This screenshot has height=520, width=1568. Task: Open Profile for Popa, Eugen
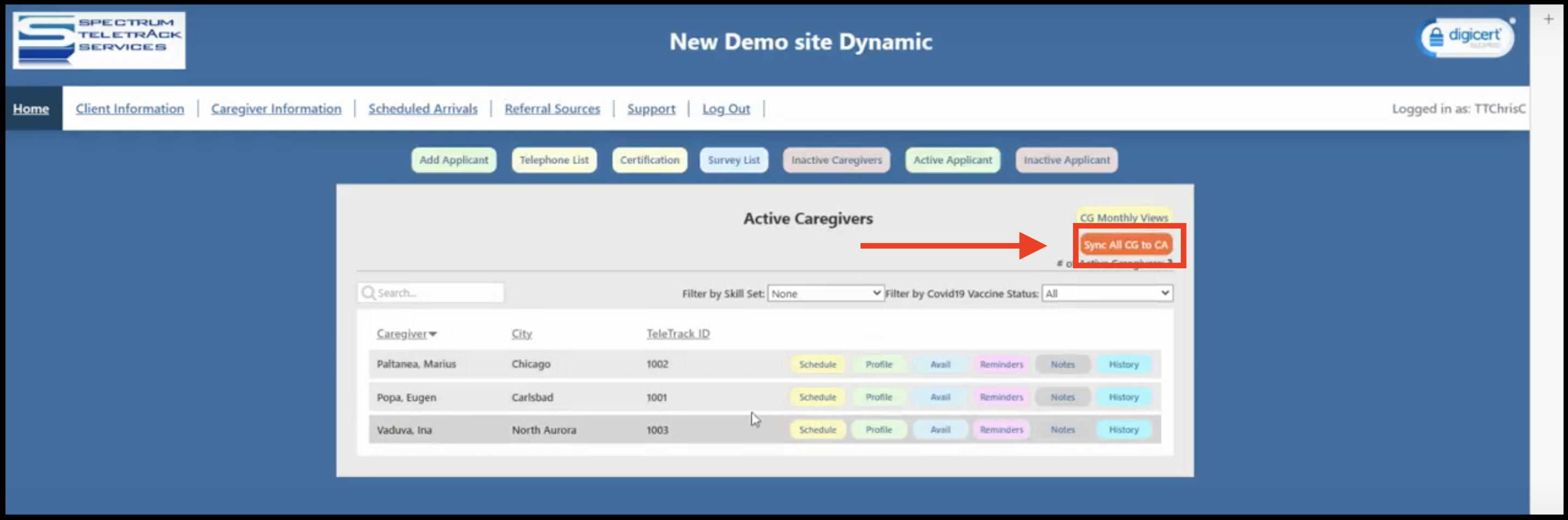point(878,397)
